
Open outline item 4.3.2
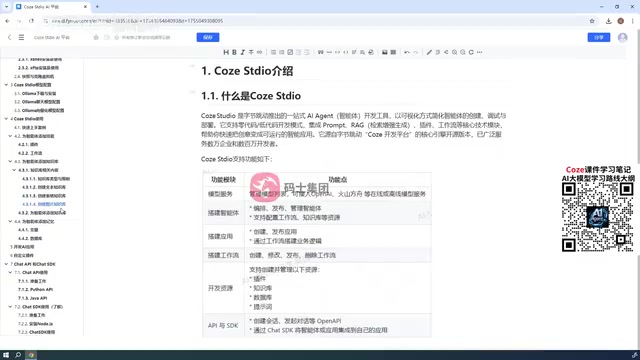(x=42, y=213)
